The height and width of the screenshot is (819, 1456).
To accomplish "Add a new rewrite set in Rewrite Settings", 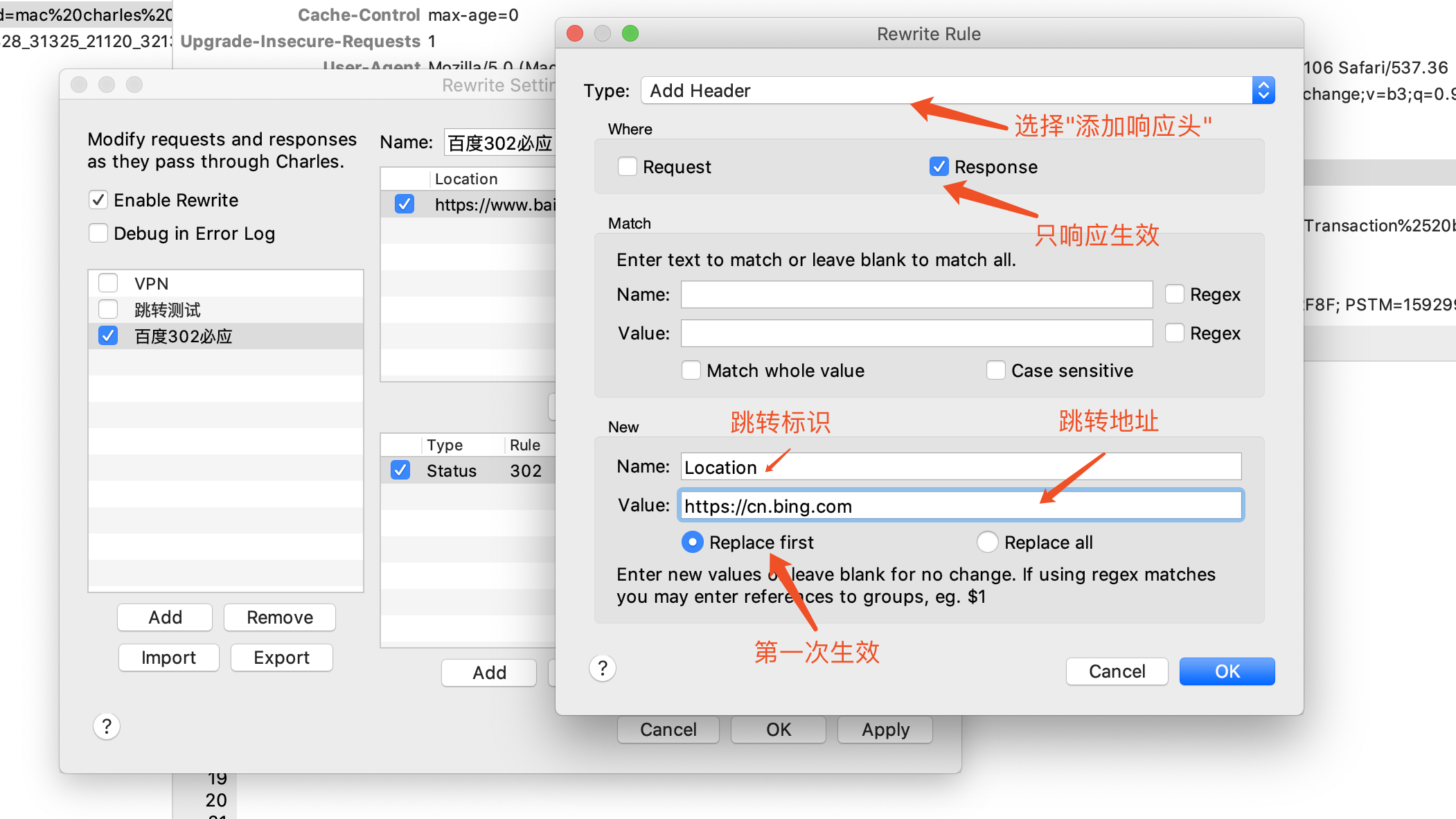I will (x=165, y=617).
